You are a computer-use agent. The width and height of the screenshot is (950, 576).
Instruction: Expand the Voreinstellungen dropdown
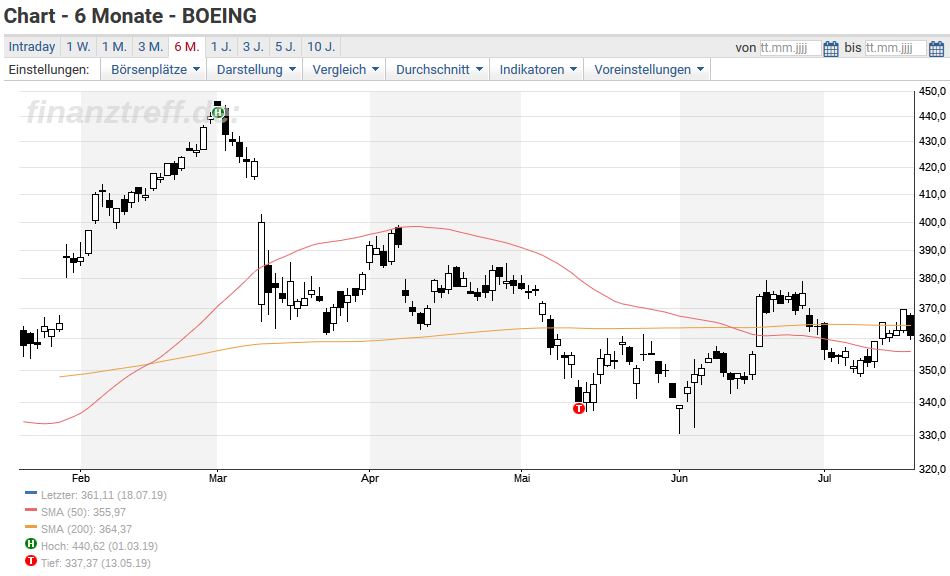(647, 70)
